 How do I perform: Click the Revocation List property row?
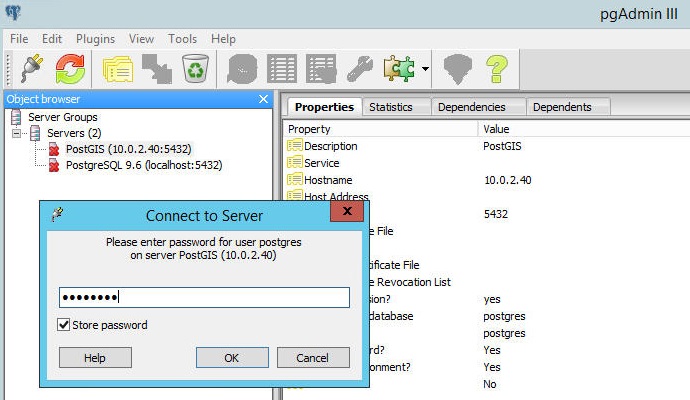pyautogui.click(x=410, y=282)
